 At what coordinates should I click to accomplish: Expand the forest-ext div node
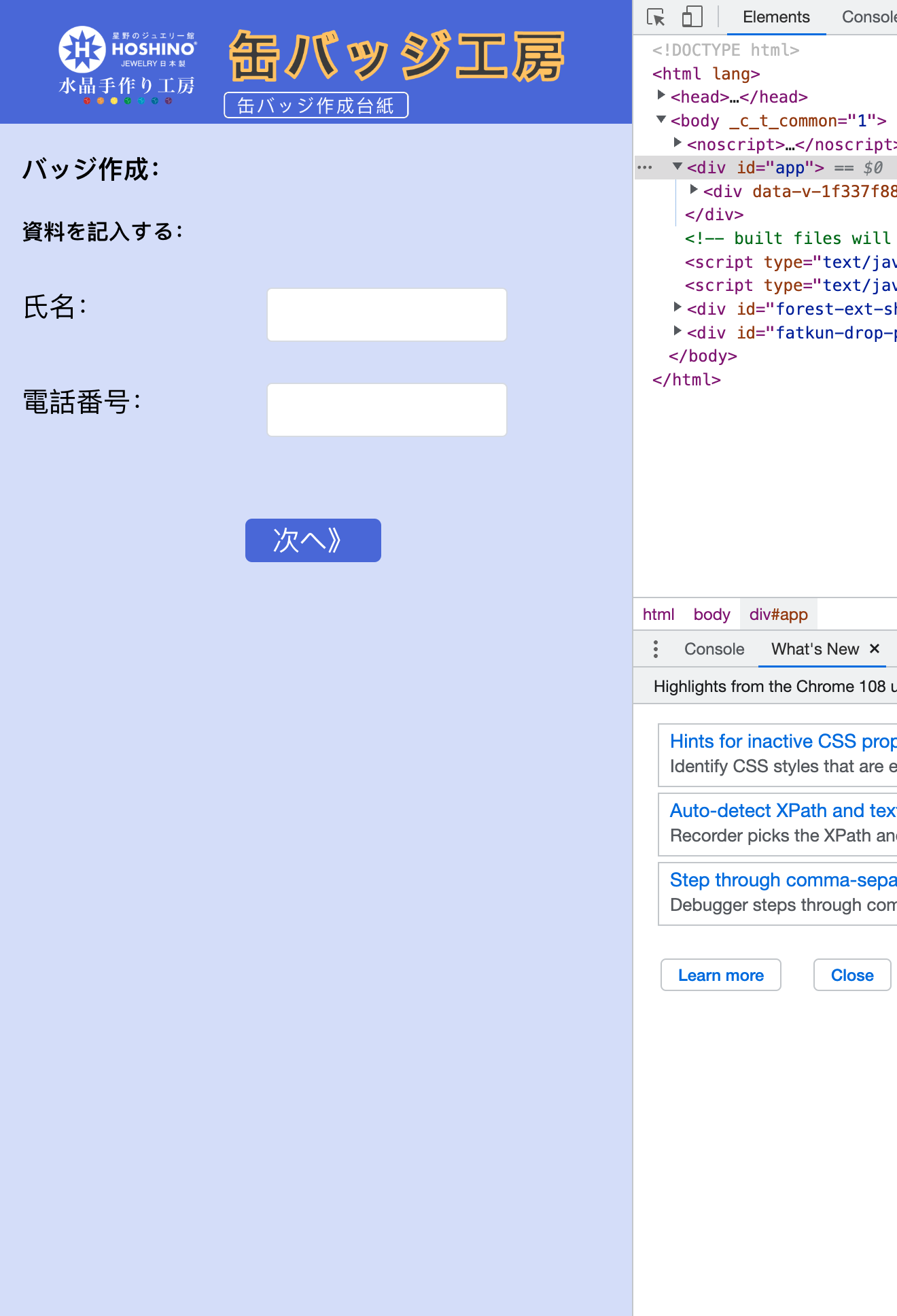point(678,307)
